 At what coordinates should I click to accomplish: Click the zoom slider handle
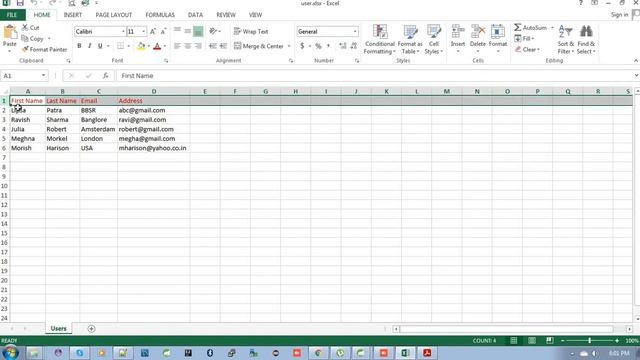589,340
